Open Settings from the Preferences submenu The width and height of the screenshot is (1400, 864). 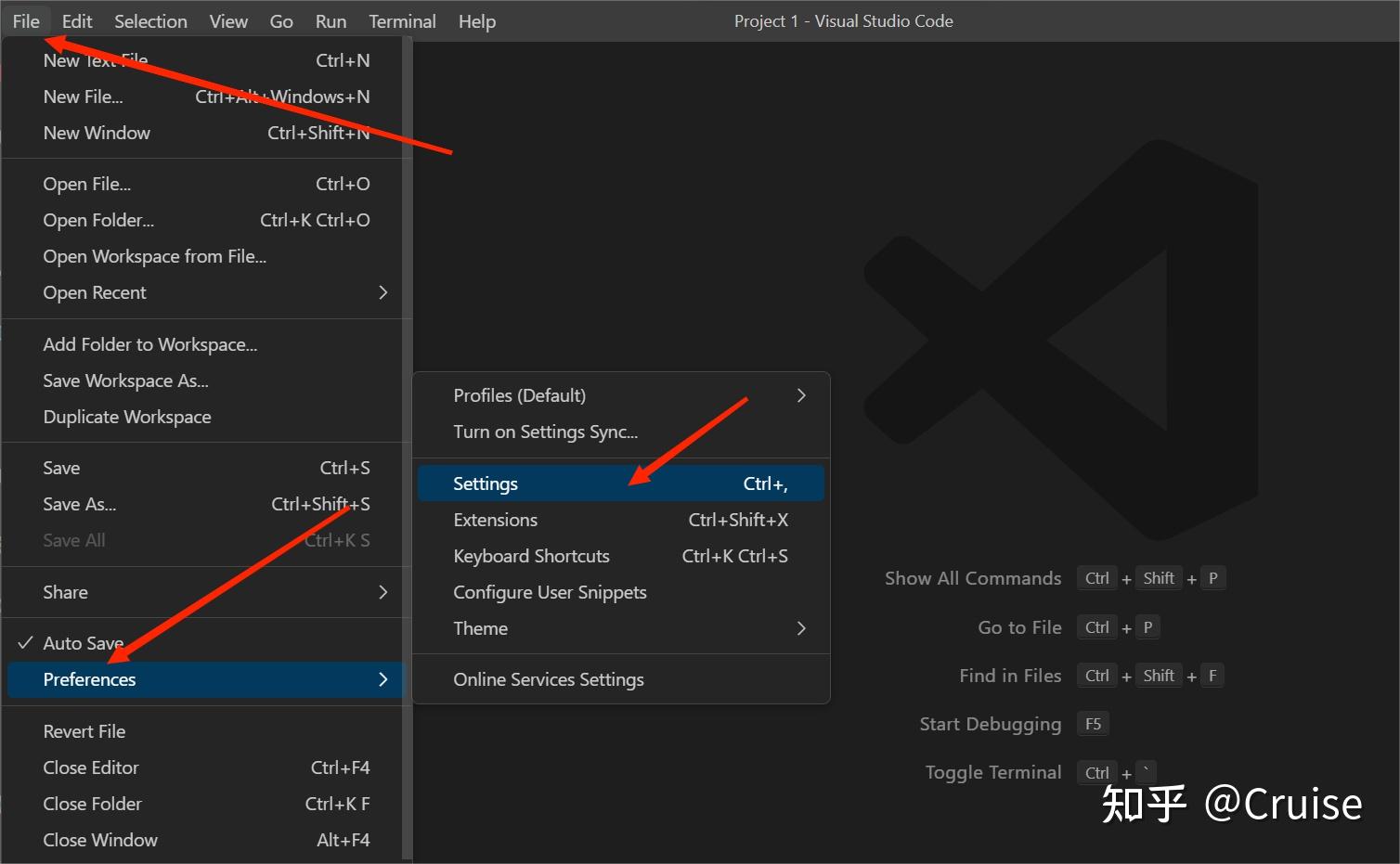[x=485, y=483]
